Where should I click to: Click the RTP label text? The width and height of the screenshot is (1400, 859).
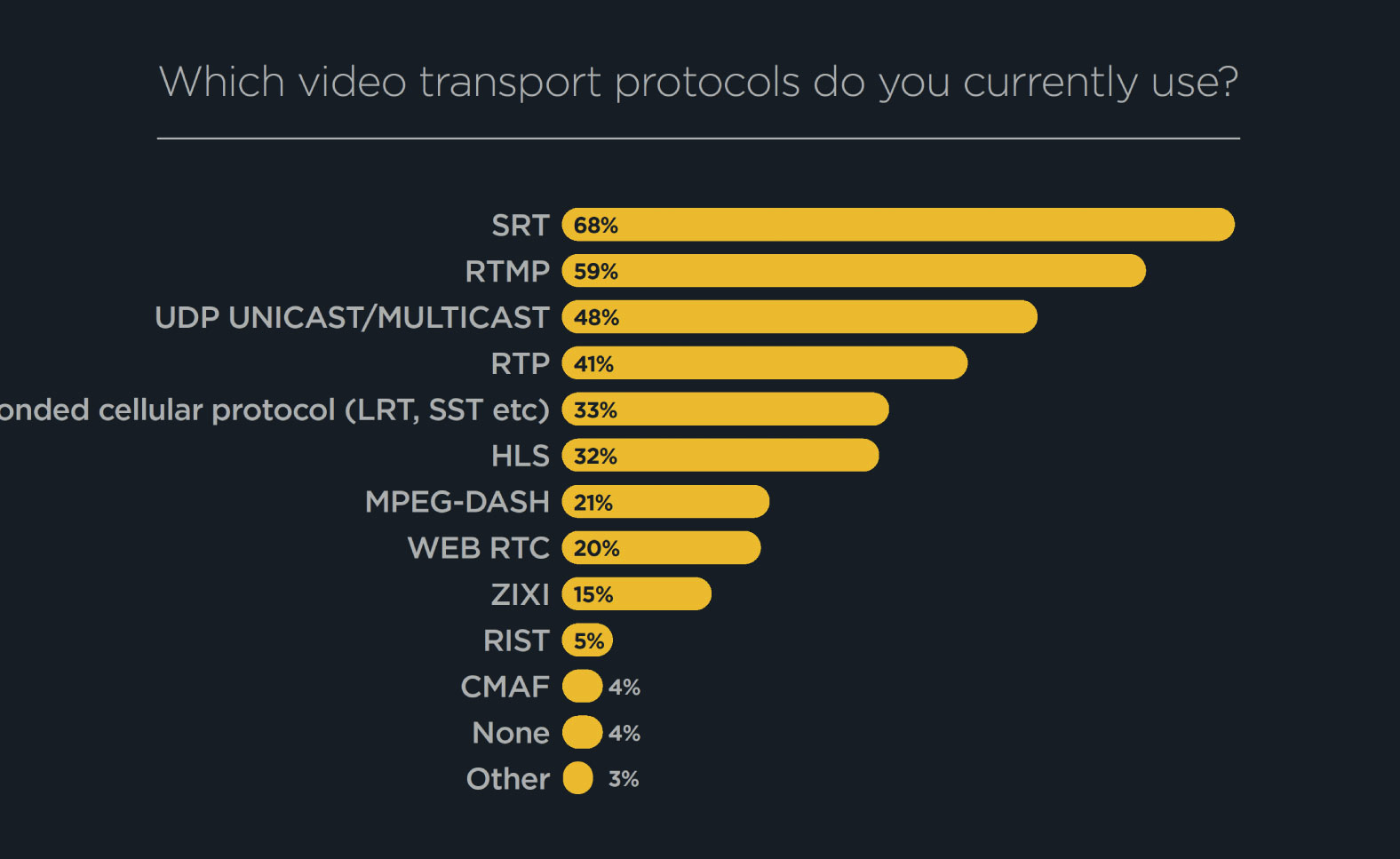coord(520,363)
